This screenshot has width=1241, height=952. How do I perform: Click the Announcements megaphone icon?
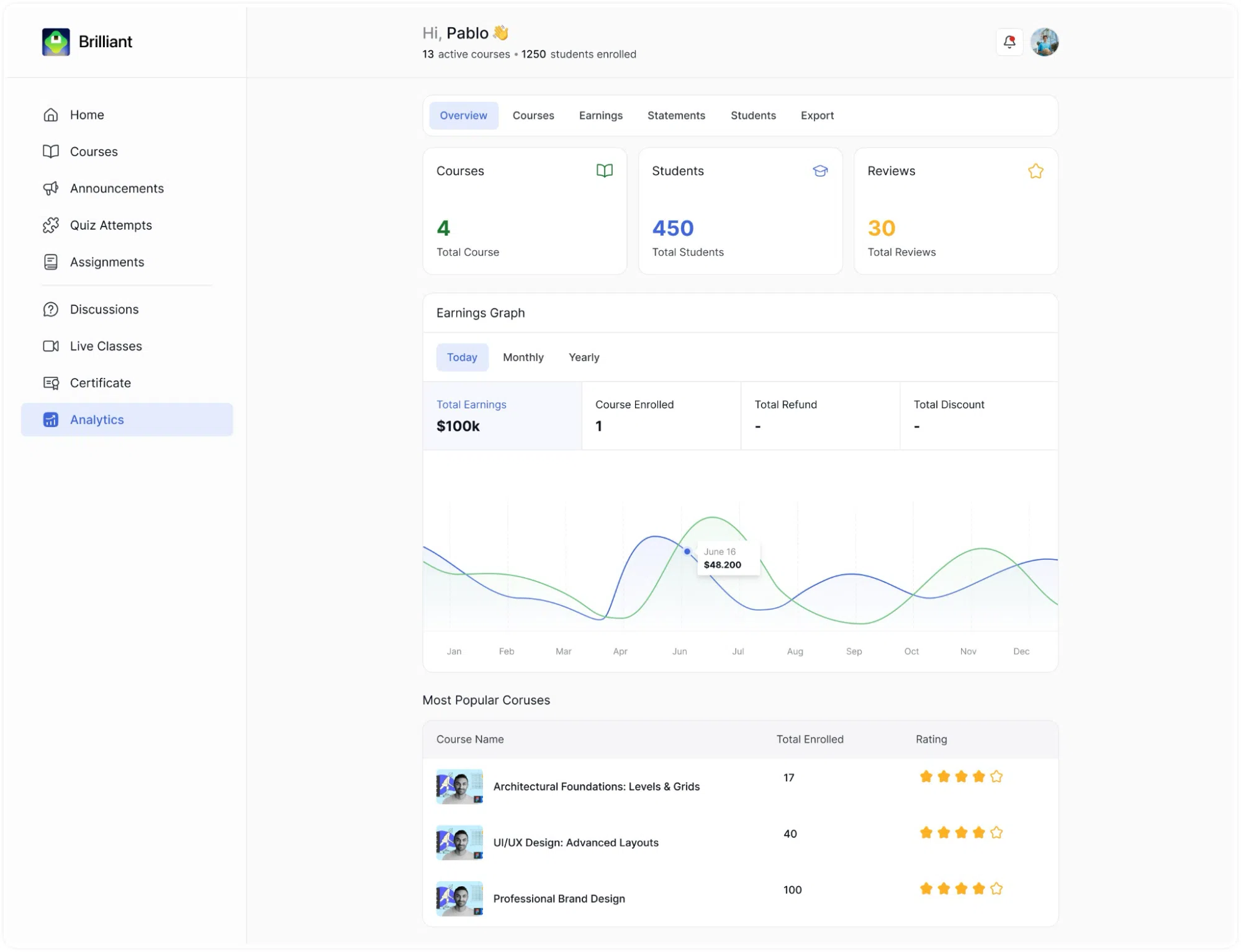tap(51, 188)
